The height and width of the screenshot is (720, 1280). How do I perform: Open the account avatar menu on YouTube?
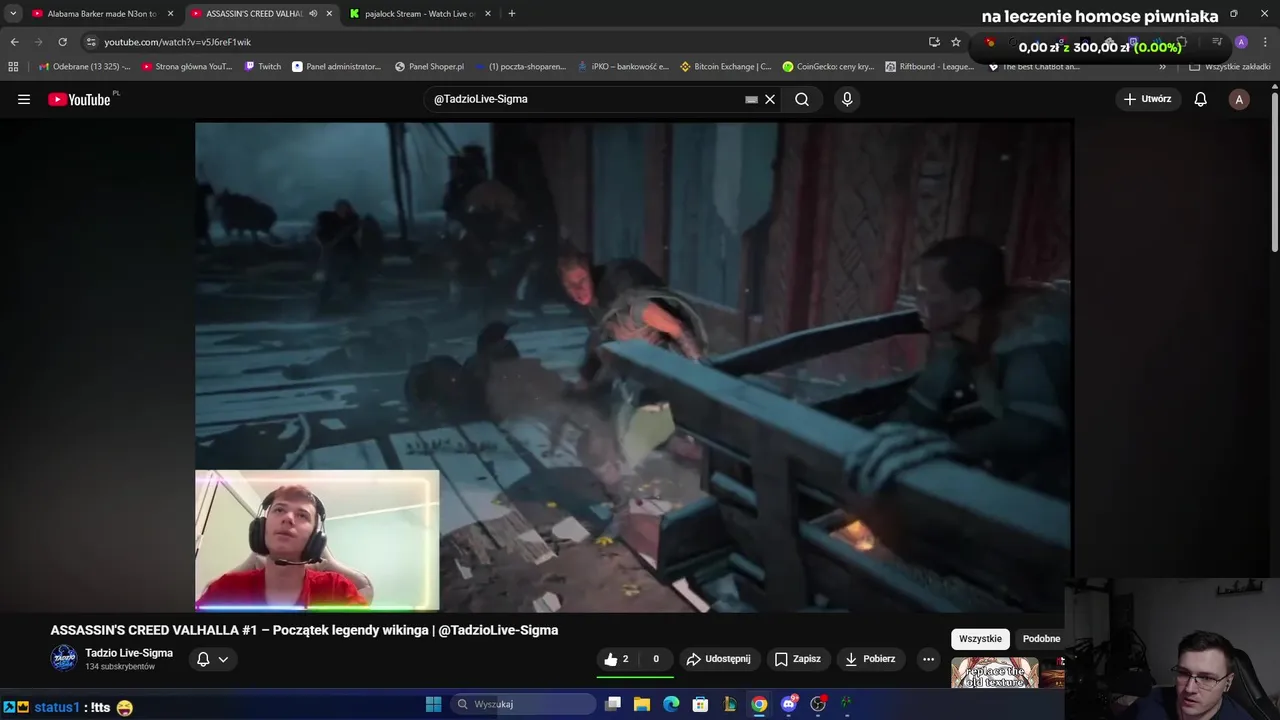(1239, 99)
